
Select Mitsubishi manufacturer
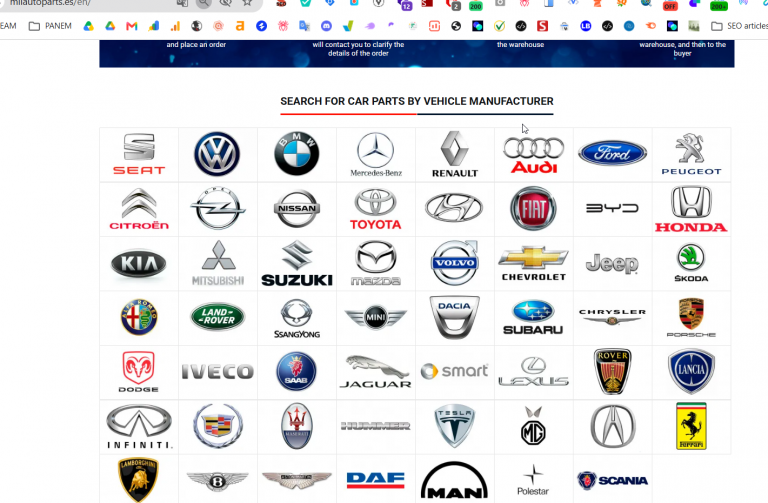click(x=218, y=263)
